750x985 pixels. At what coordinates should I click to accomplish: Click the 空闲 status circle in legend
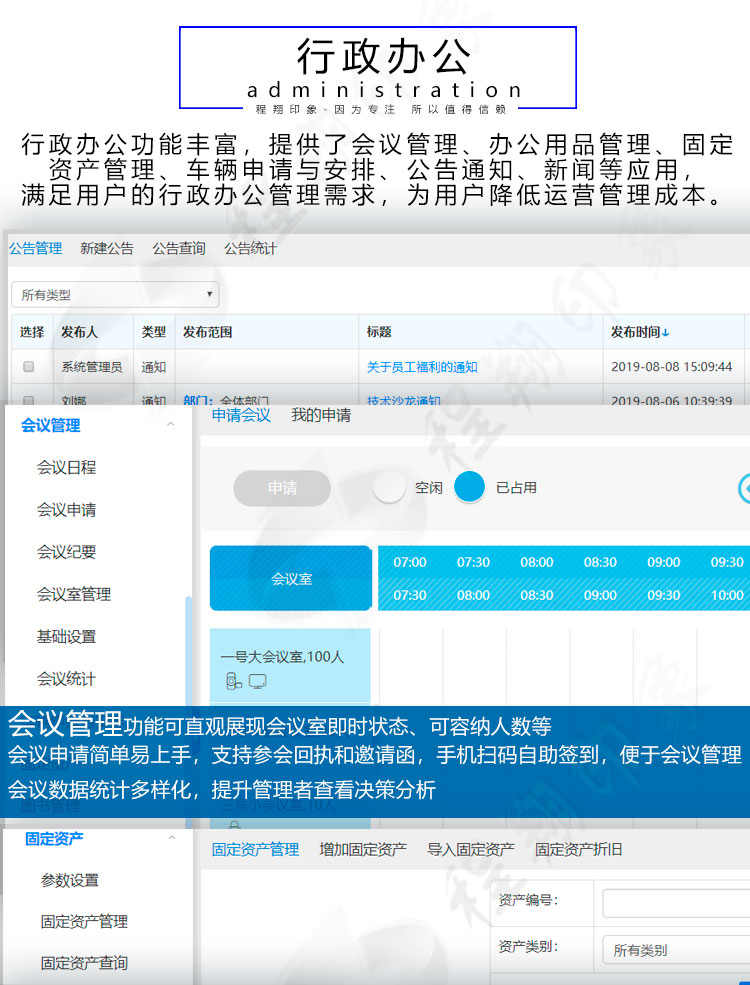[x=388, y=487]
